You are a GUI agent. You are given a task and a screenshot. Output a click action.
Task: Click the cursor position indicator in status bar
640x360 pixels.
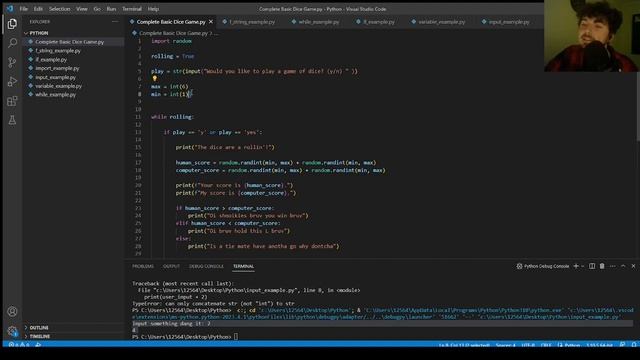point(464,345)
